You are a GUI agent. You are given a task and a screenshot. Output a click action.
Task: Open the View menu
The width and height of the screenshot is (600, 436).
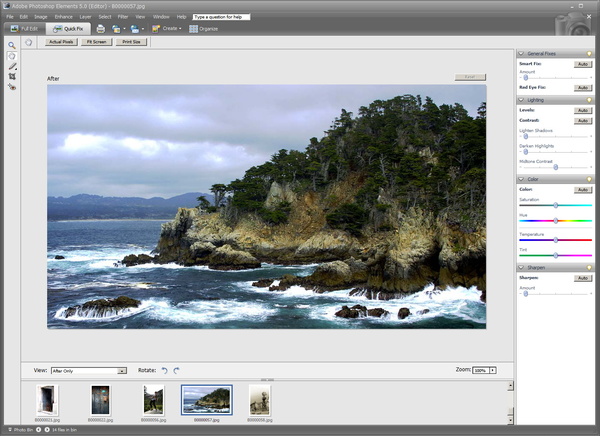coord(140,17)
